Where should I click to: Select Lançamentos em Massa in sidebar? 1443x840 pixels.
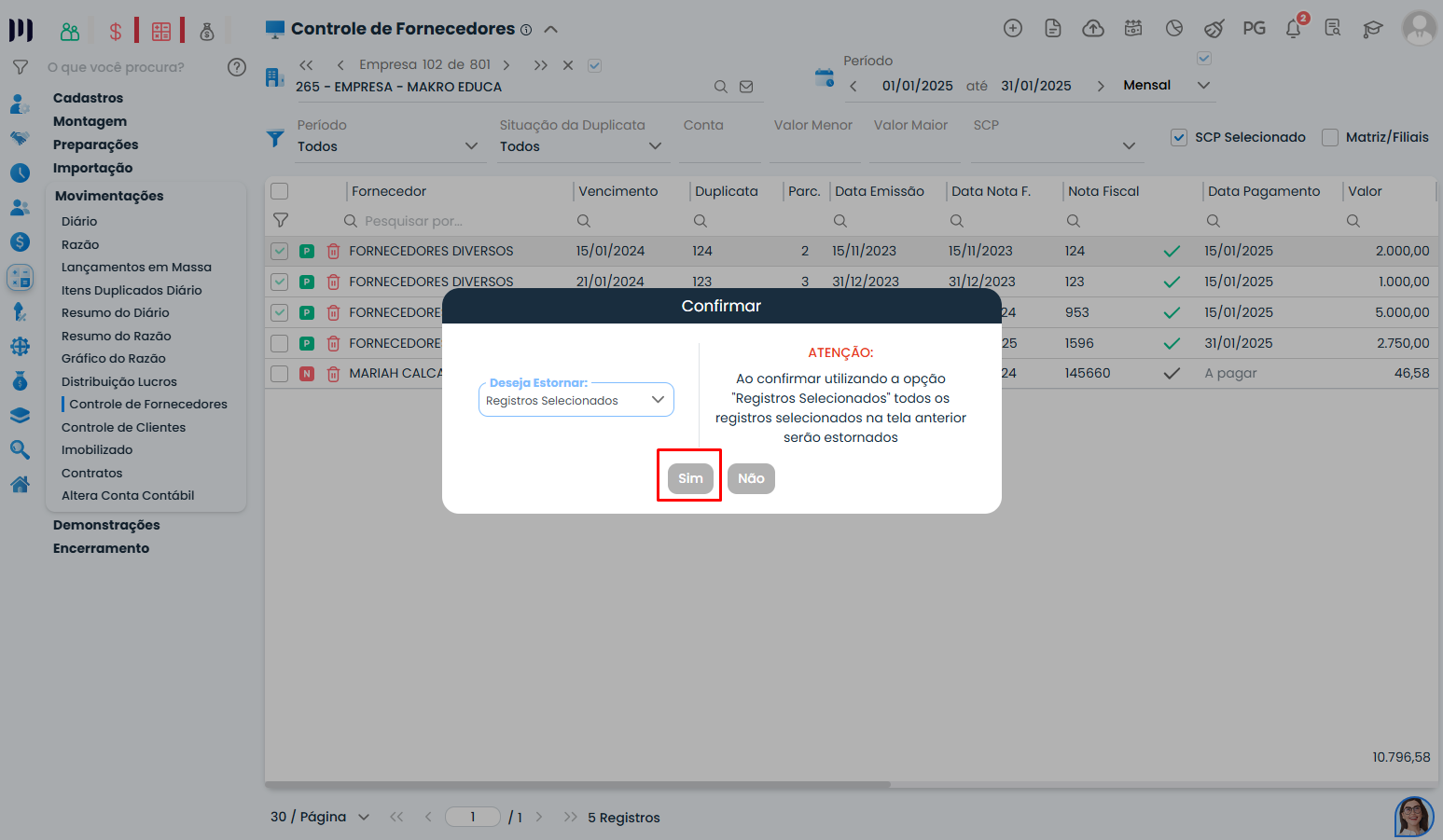click(x=136, y=268)
